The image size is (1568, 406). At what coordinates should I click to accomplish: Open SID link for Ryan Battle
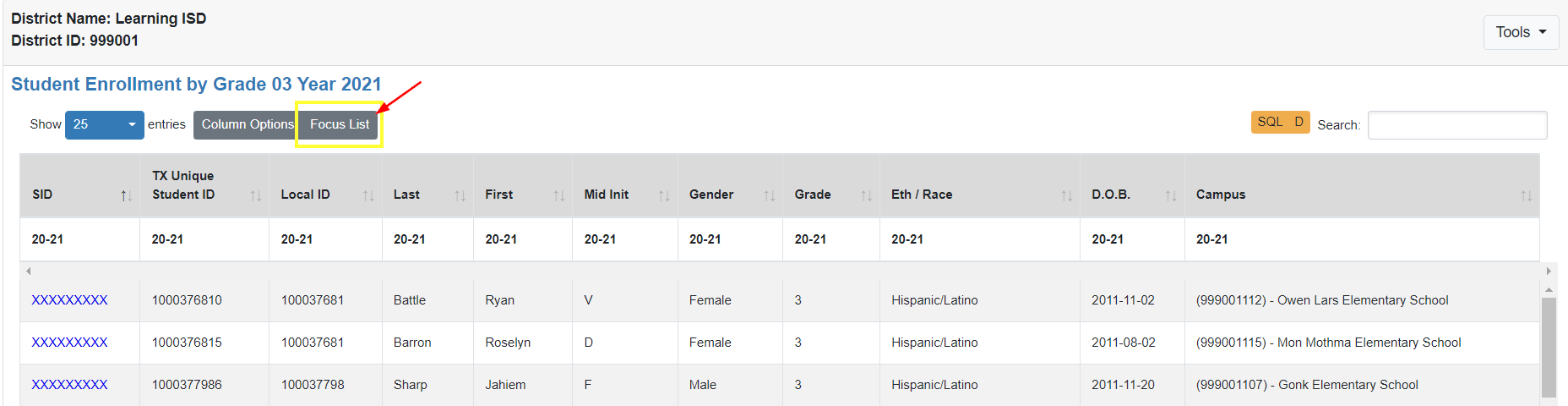tap(69, 300)
